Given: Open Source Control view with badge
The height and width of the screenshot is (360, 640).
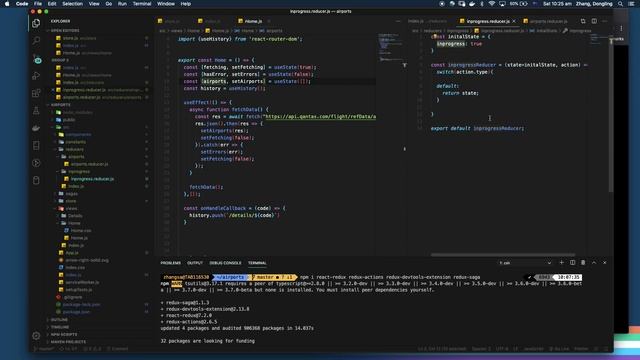Looking at the screenshot, I should pos(36,59).
